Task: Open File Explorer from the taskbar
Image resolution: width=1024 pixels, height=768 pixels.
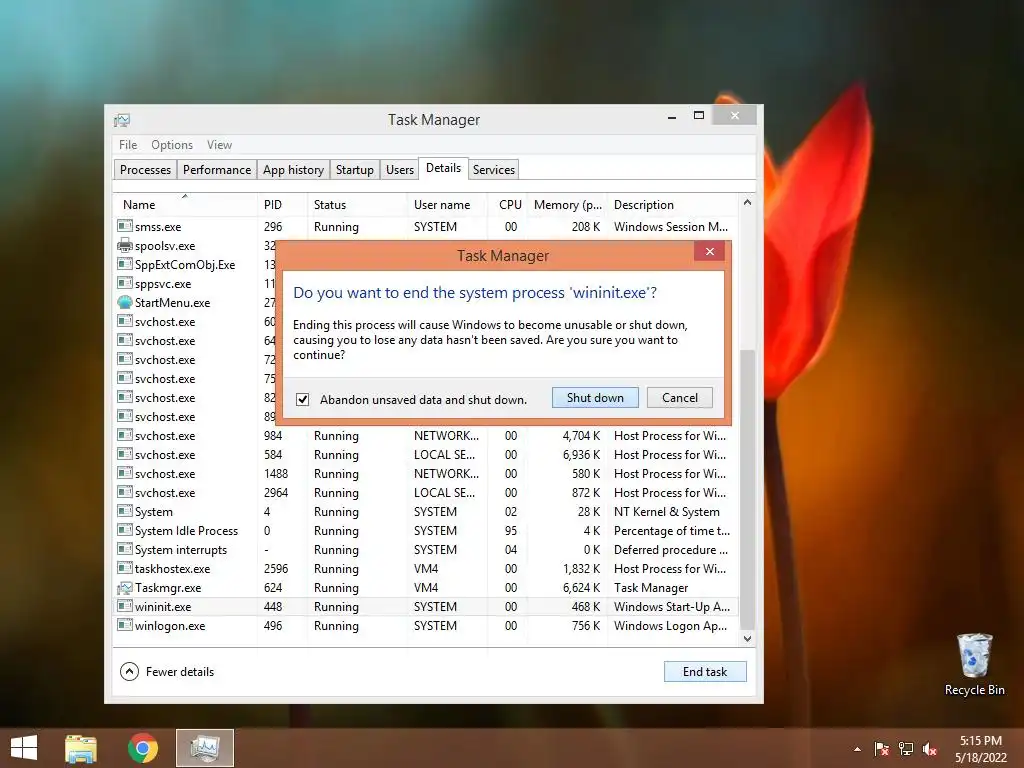Action: point(81,748)
